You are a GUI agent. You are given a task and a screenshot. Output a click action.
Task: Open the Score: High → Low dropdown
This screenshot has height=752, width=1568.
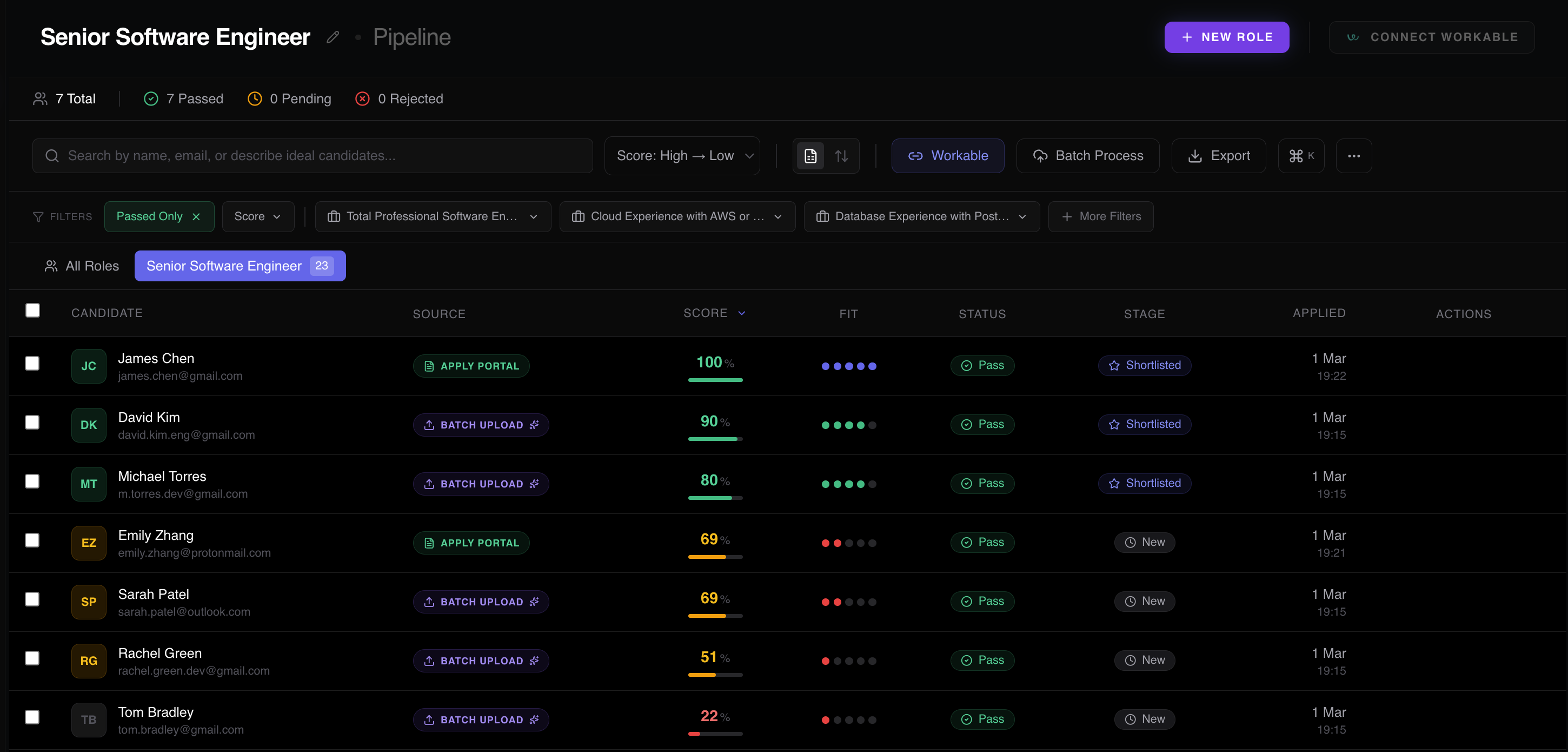pos(682,156)
